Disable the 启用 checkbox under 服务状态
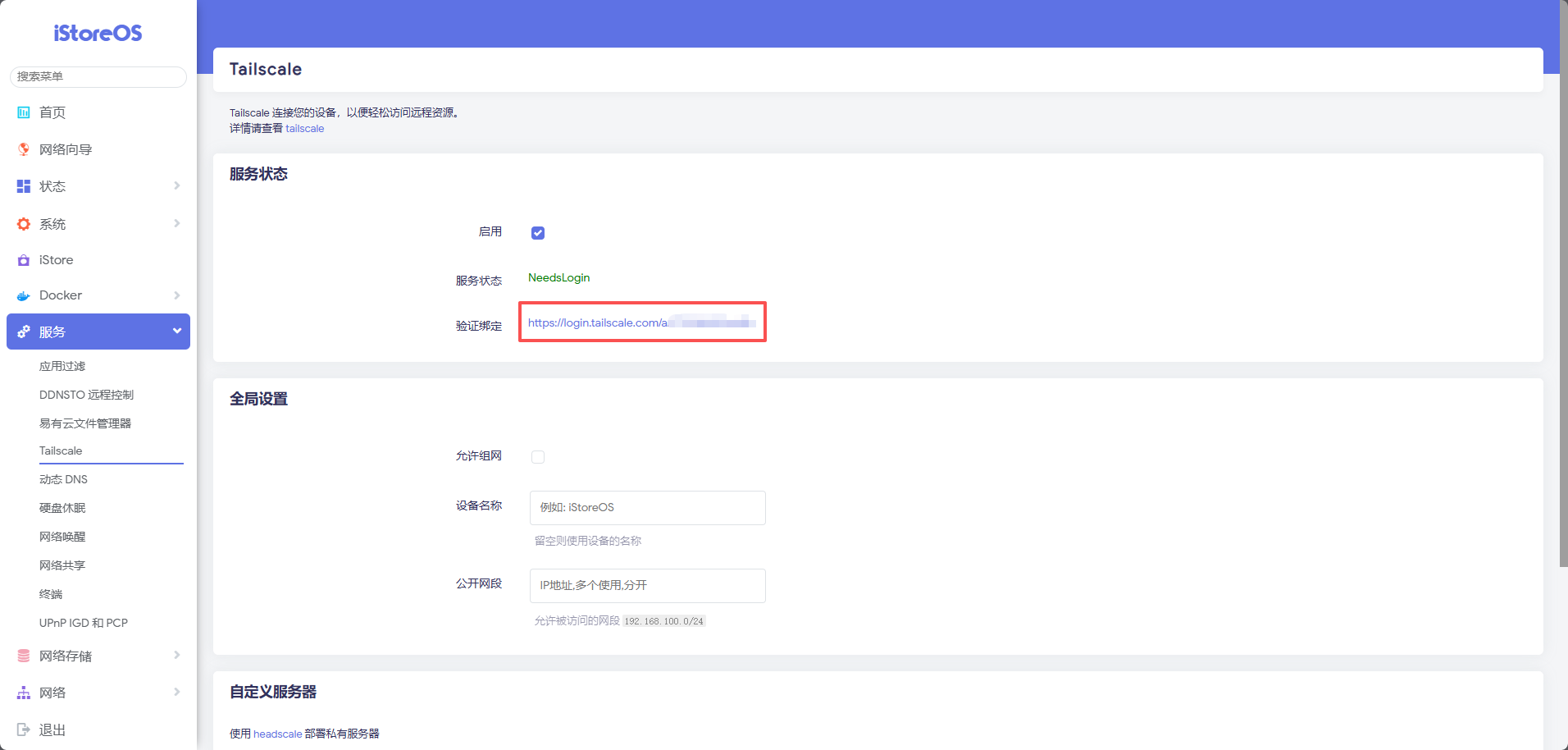This screenshot has width=1568, height=750. tap(538, 233)
